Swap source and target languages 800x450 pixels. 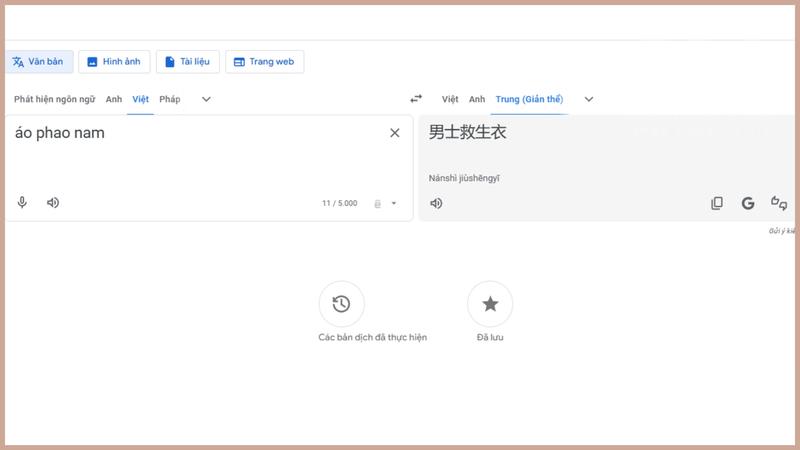[416, 98]
